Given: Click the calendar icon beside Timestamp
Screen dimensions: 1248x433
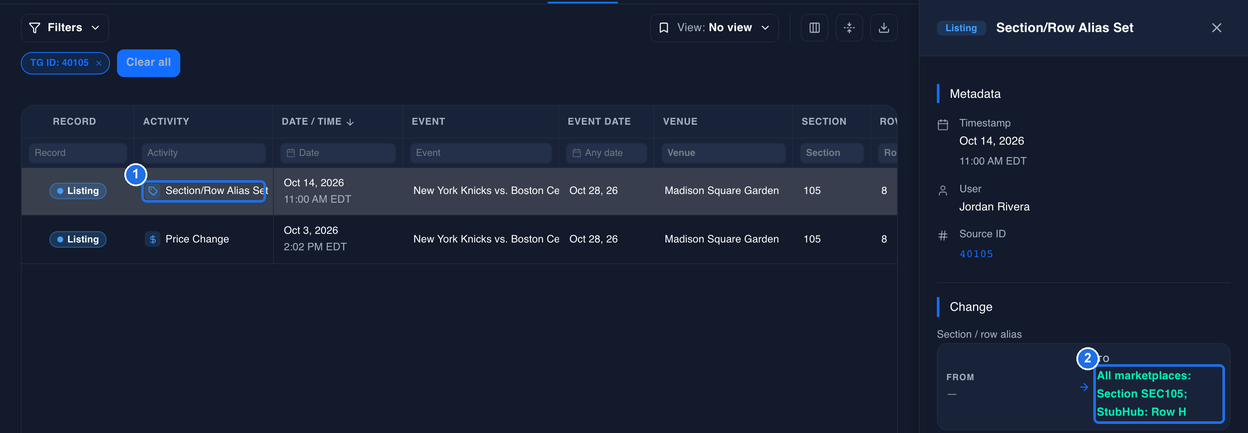Looking at the screenshot, I should click(943, 124).
